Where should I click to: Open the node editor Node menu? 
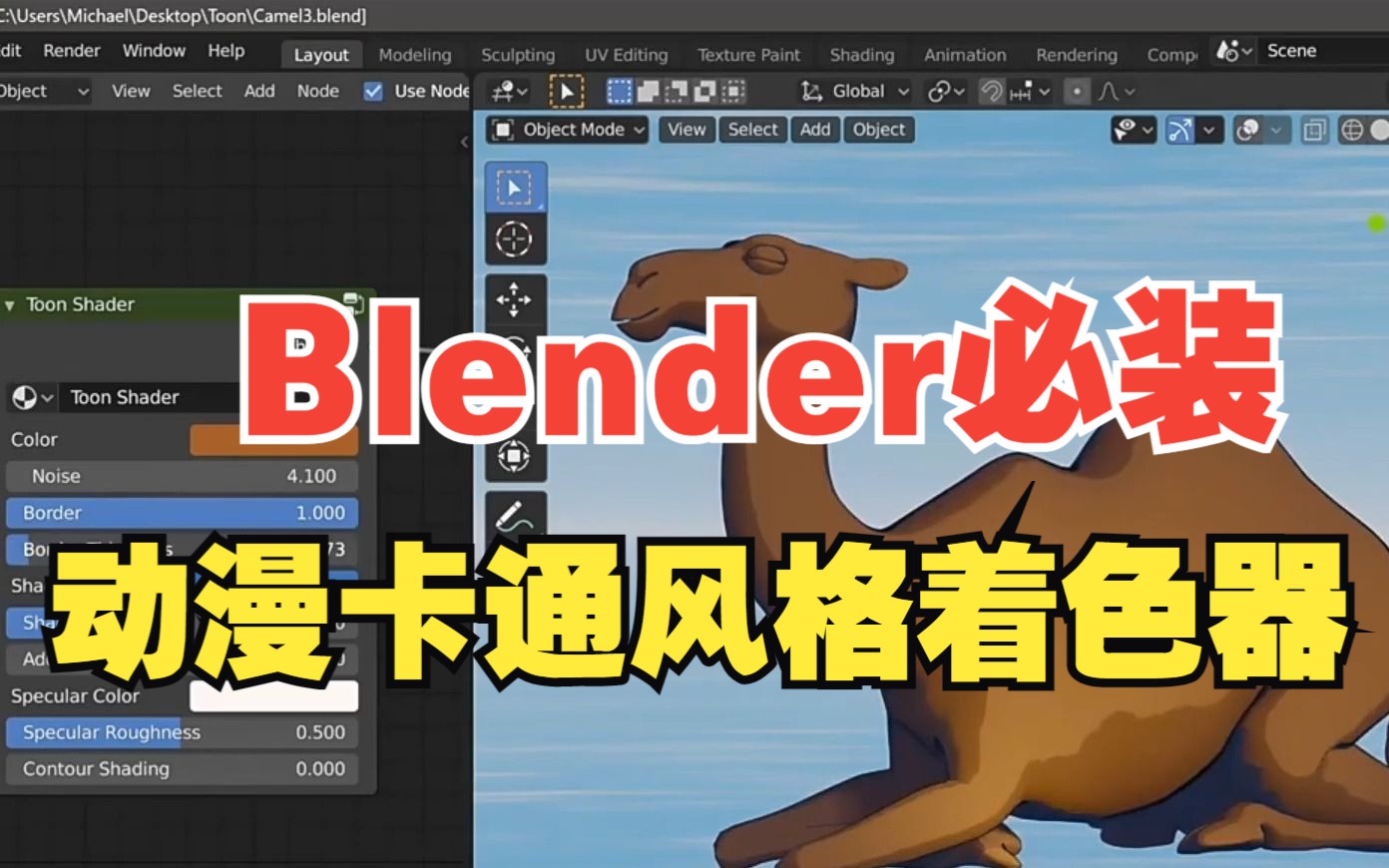318,92
